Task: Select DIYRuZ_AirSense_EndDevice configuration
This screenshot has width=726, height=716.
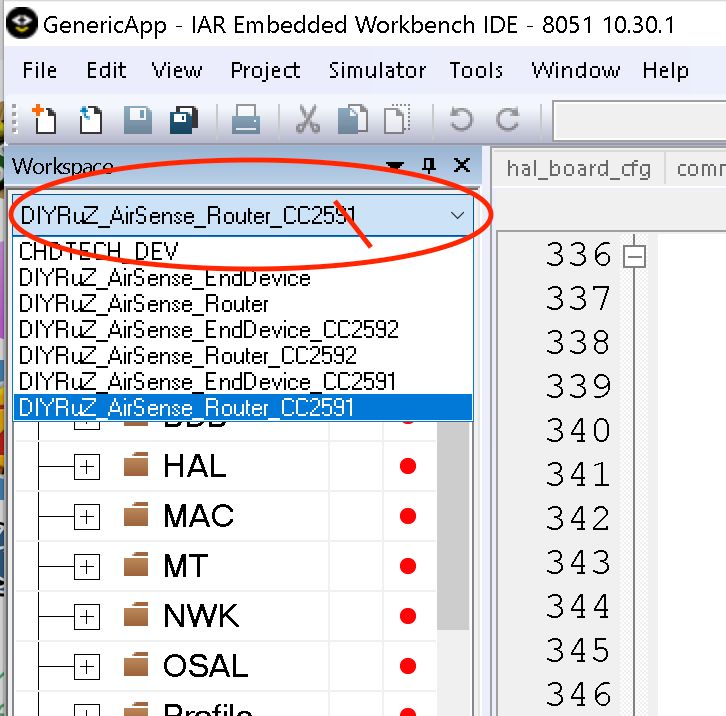Action: tap(243, 278)
